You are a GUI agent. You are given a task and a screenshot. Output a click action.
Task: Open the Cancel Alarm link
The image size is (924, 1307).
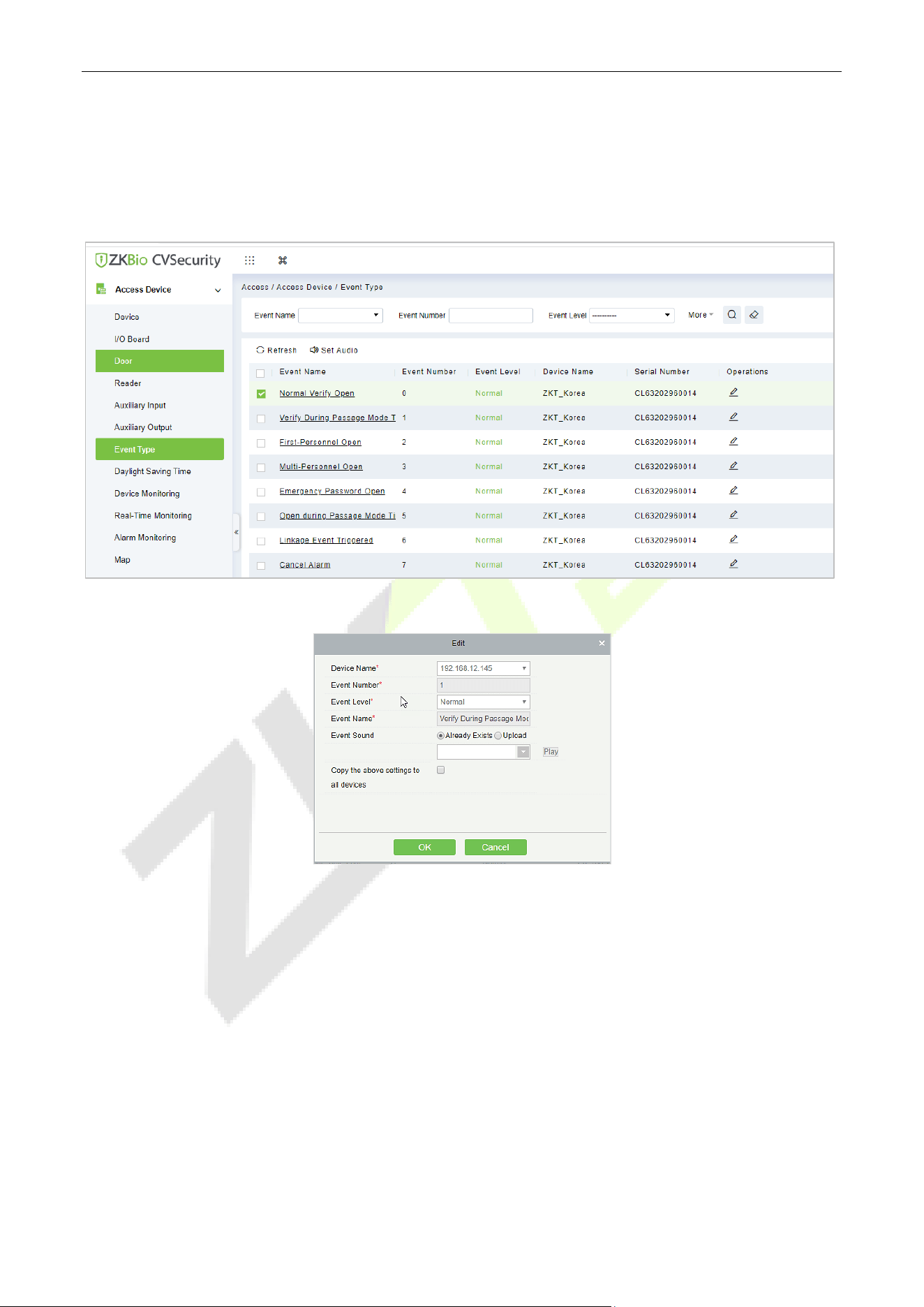coord(305,565)
